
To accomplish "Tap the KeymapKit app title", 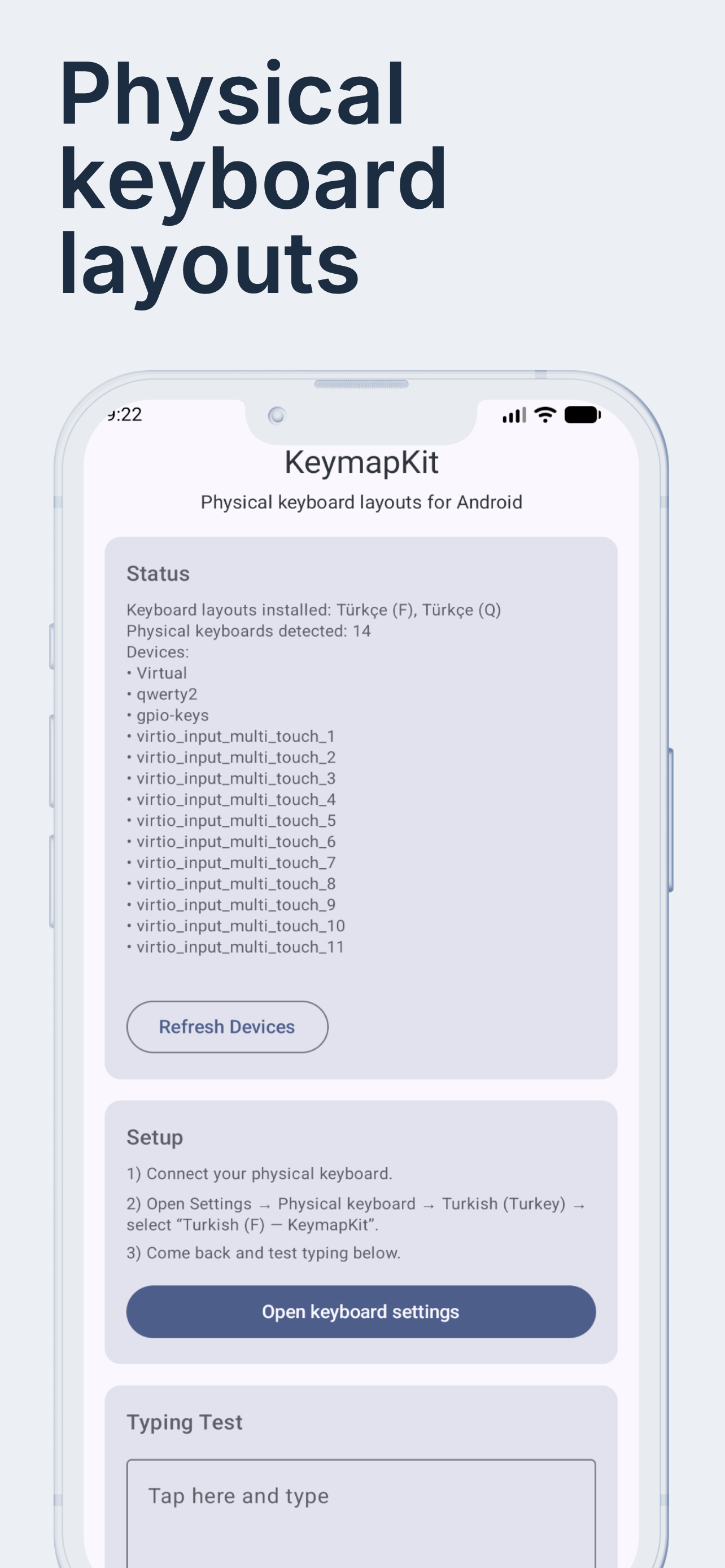I will [361, 462].
